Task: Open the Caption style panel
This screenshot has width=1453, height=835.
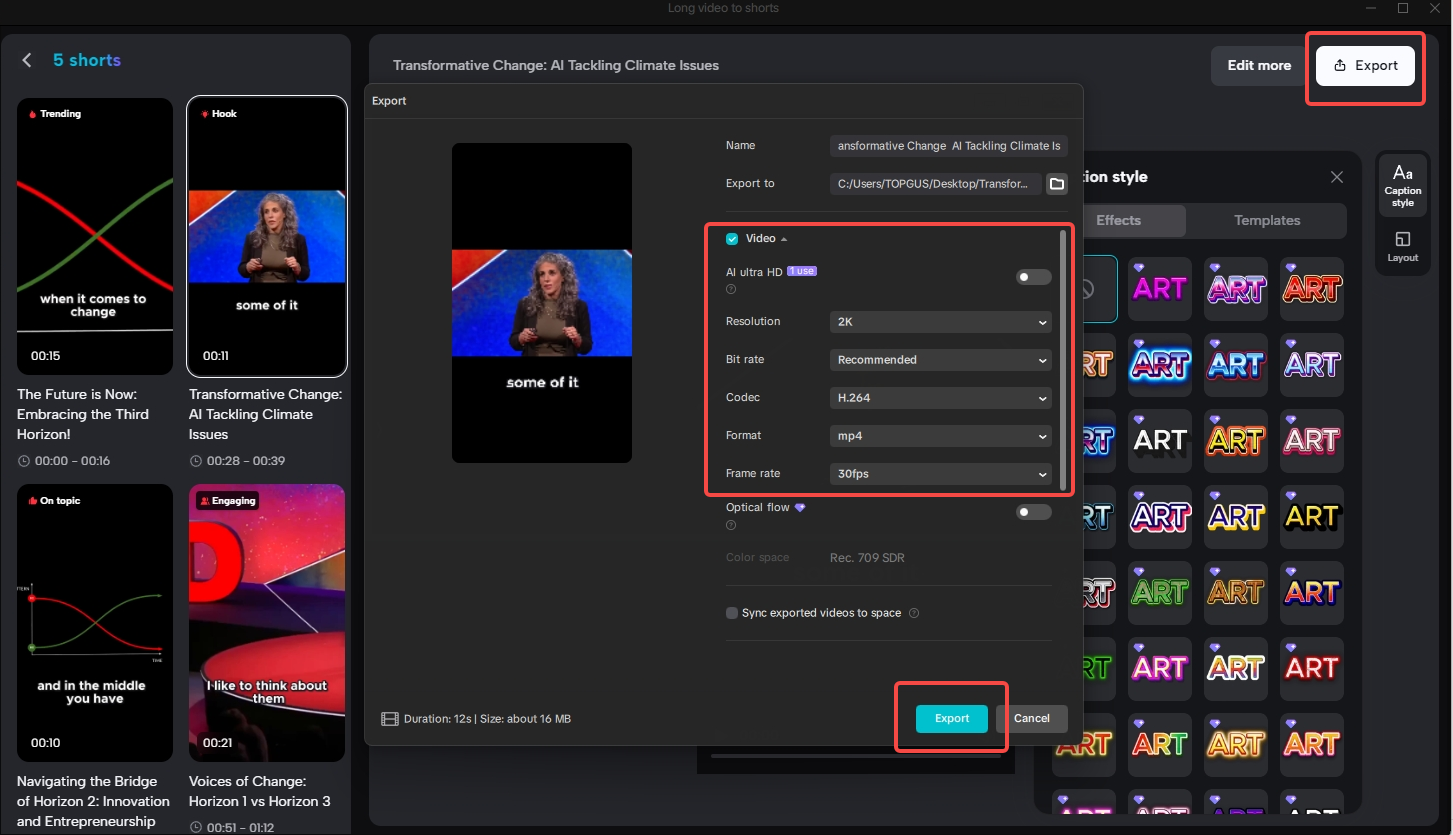Action: [x=1402, y=185]
